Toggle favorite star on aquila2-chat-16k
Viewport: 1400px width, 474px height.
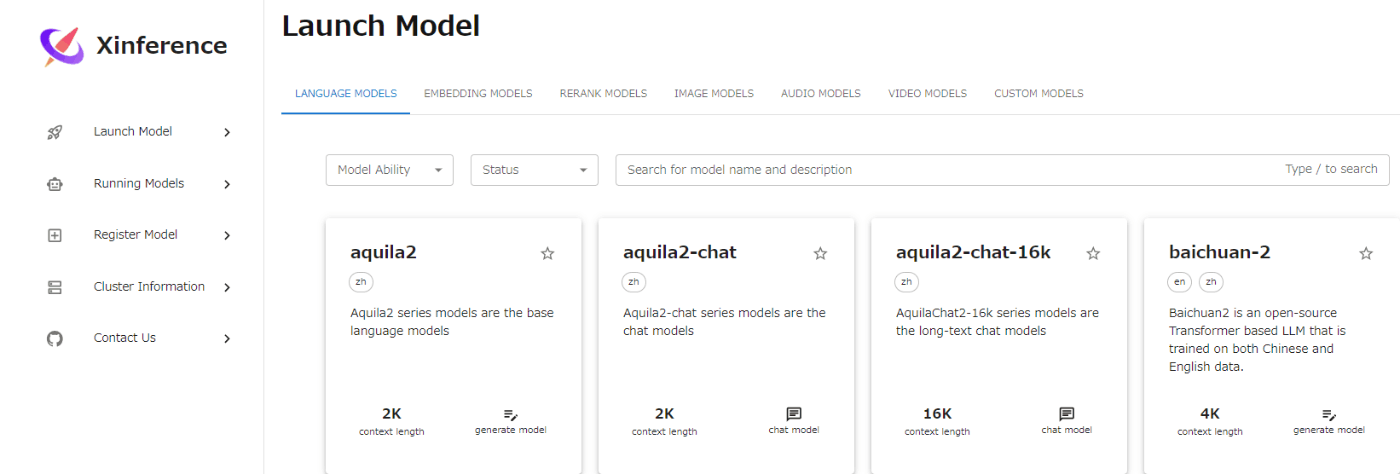pyautogui.click(x=1093, y=253)
